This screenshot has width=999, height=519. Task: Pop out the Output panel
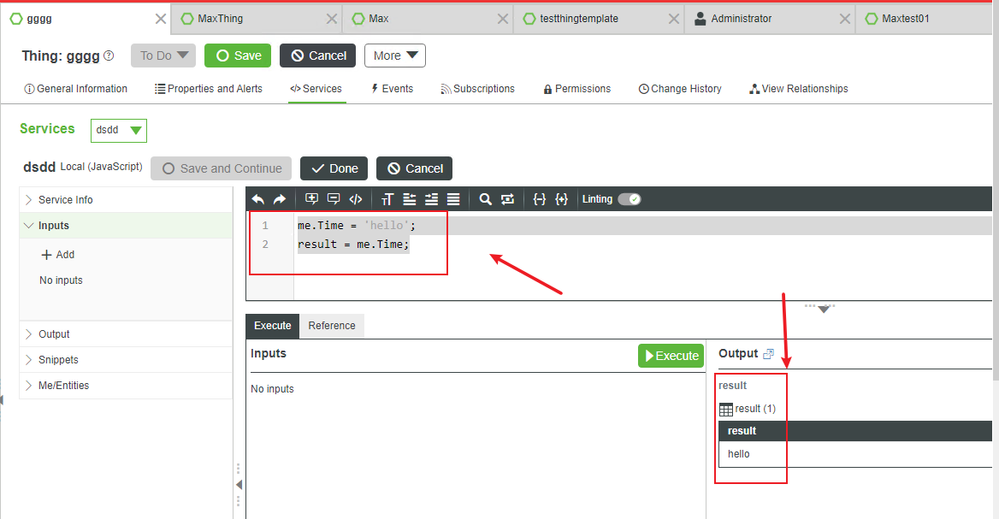(768, 353)
